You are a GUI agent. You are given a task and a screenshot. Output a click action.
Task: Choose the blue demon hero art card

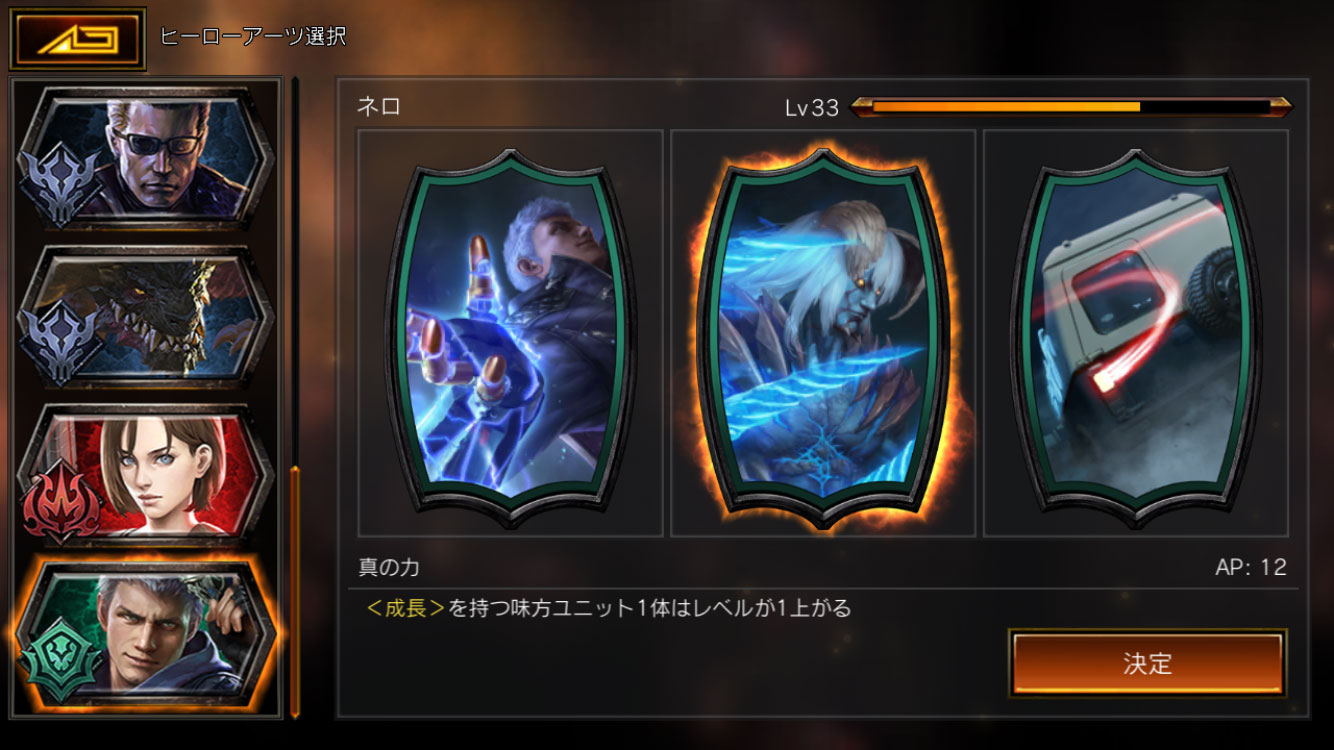click(x=823, y=335)
